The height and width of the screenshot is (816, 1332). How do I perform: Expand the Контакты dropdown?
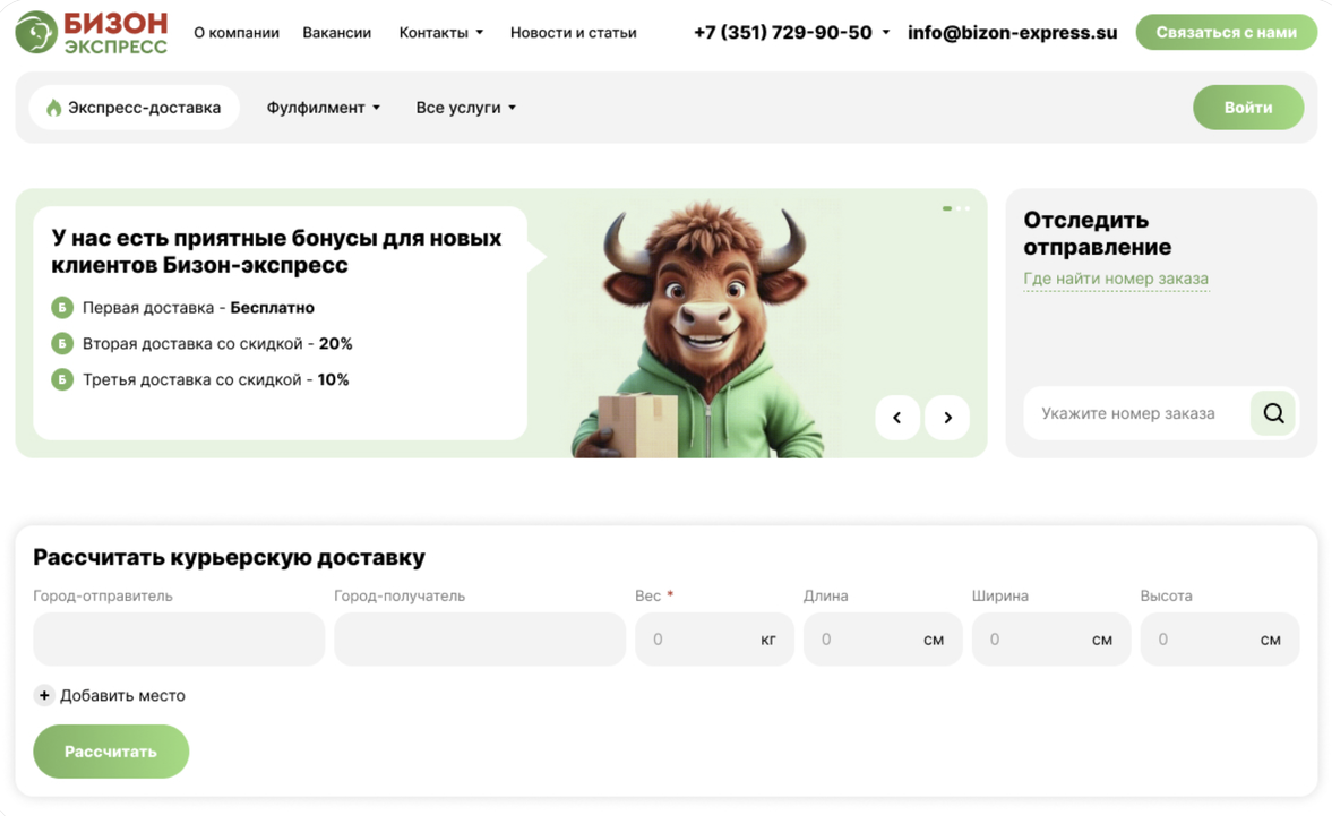click(441, 33)
